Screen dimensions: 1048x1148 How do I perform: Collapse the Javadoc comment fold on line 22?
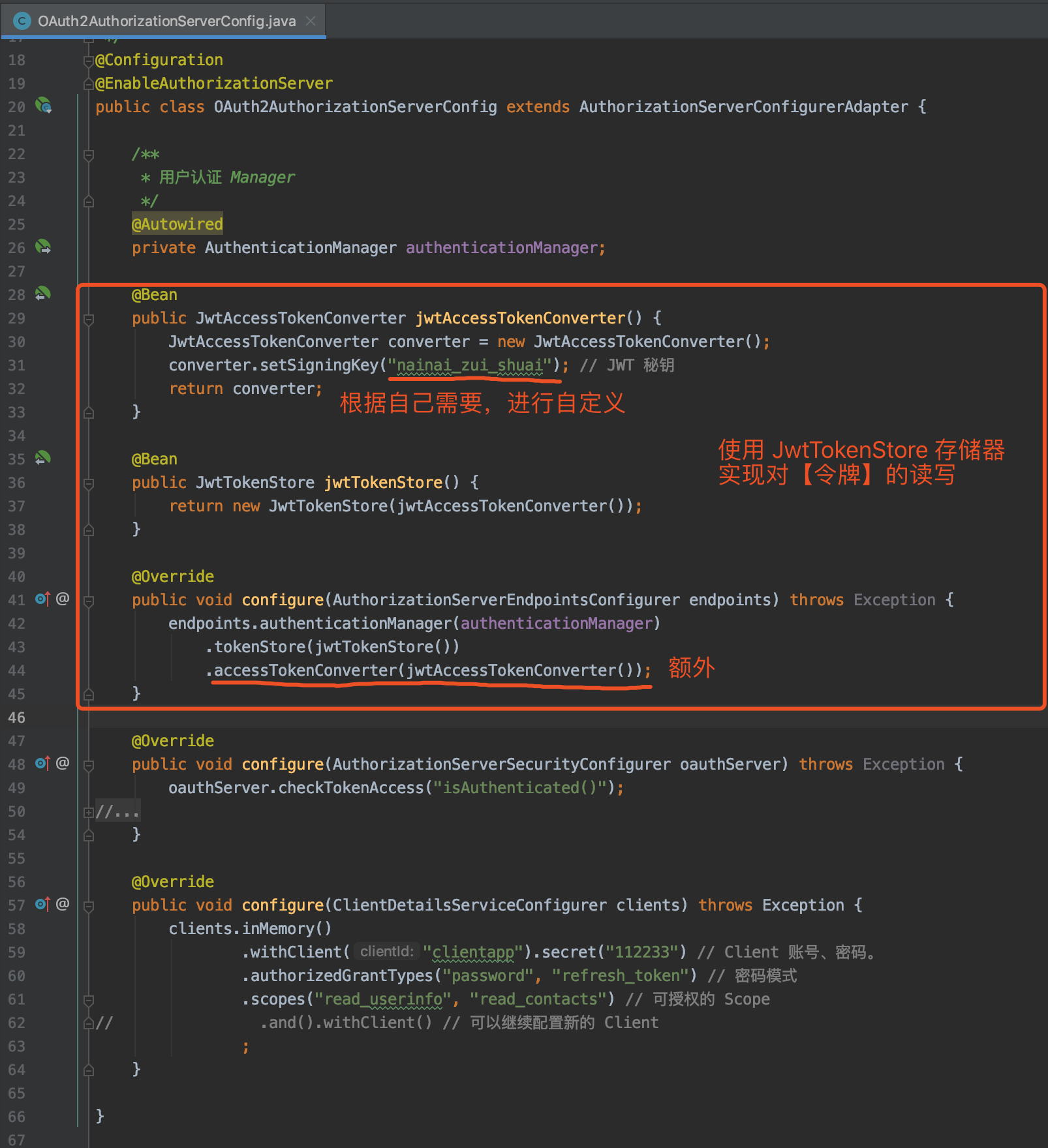(89, 155)
